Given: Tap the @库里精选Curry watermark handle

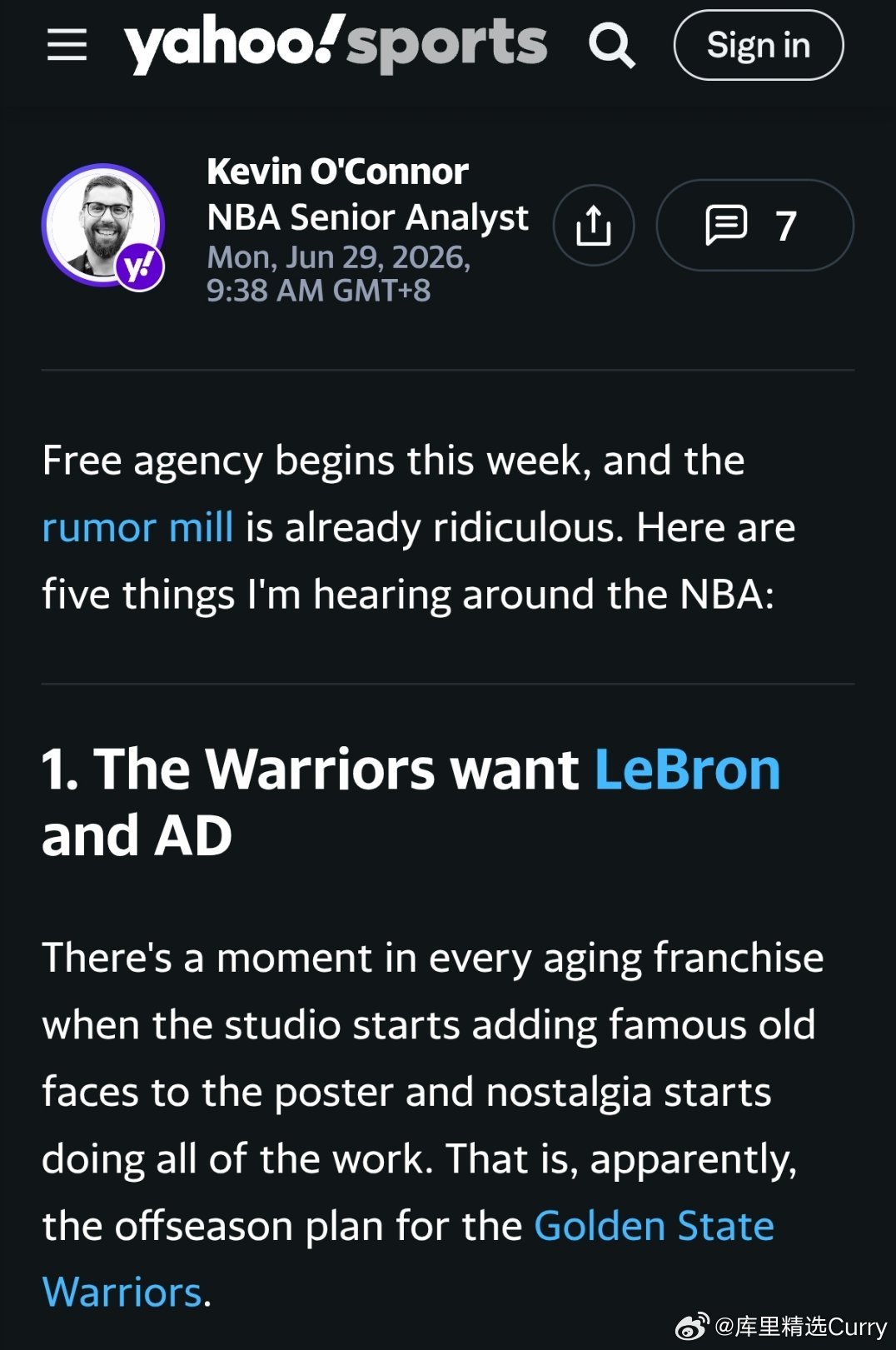Looking at the screenshot, I should [x=801, y=1327].
